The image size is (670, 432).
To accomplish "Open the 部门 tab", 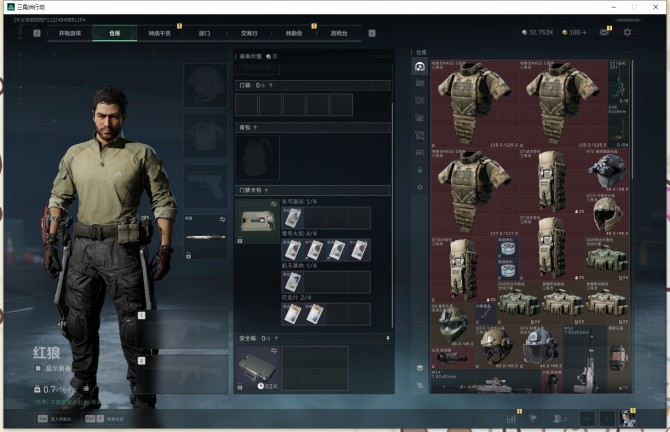I will [204, 33].
